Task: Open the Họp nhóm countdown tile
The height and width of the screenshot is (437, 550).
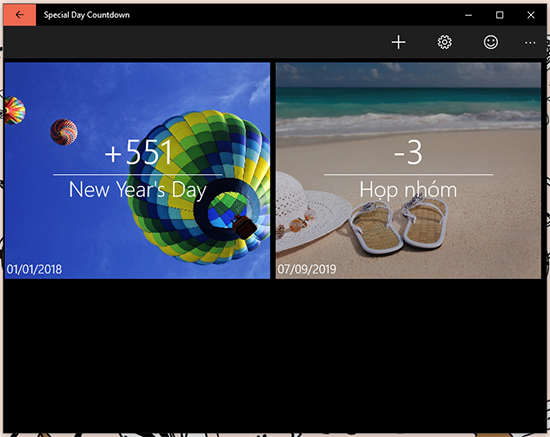Action: (x=408, y=170)
